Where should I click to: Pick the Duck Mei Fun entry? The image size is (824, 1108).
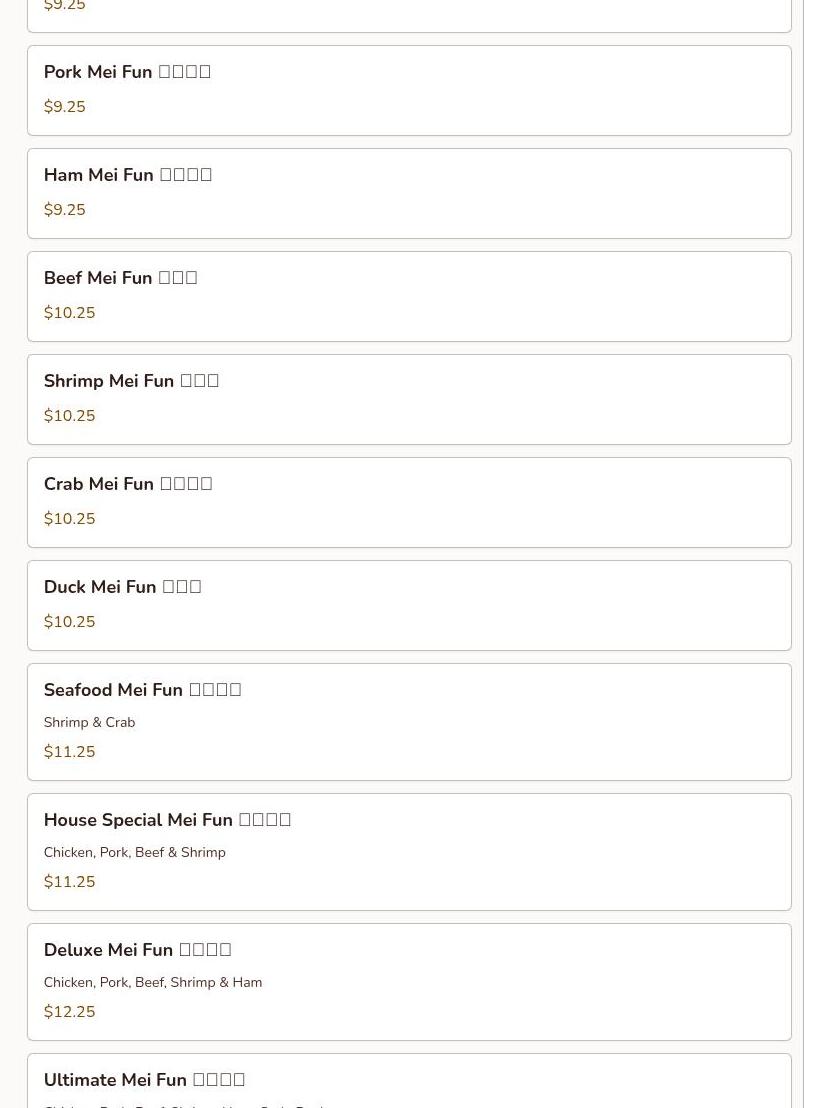122,587
